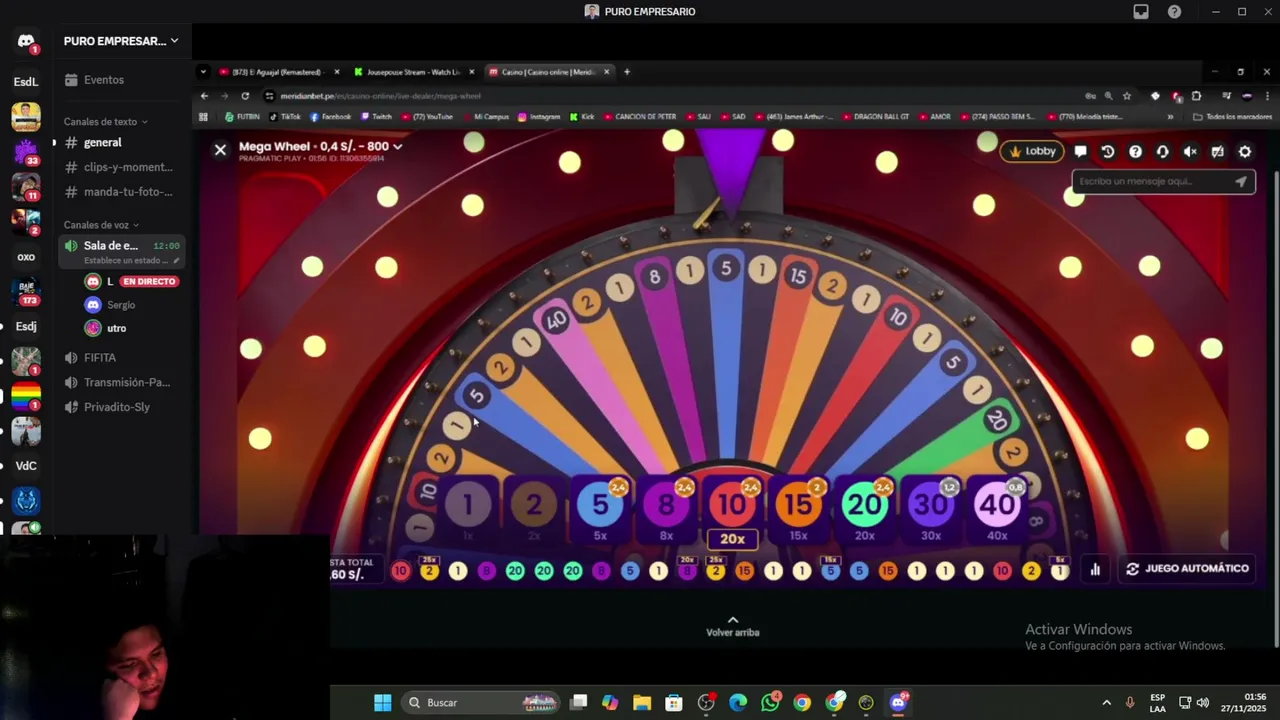Open Facebook bookmark
This screenshot has width=1280, height=720.
tap(331, 117)
